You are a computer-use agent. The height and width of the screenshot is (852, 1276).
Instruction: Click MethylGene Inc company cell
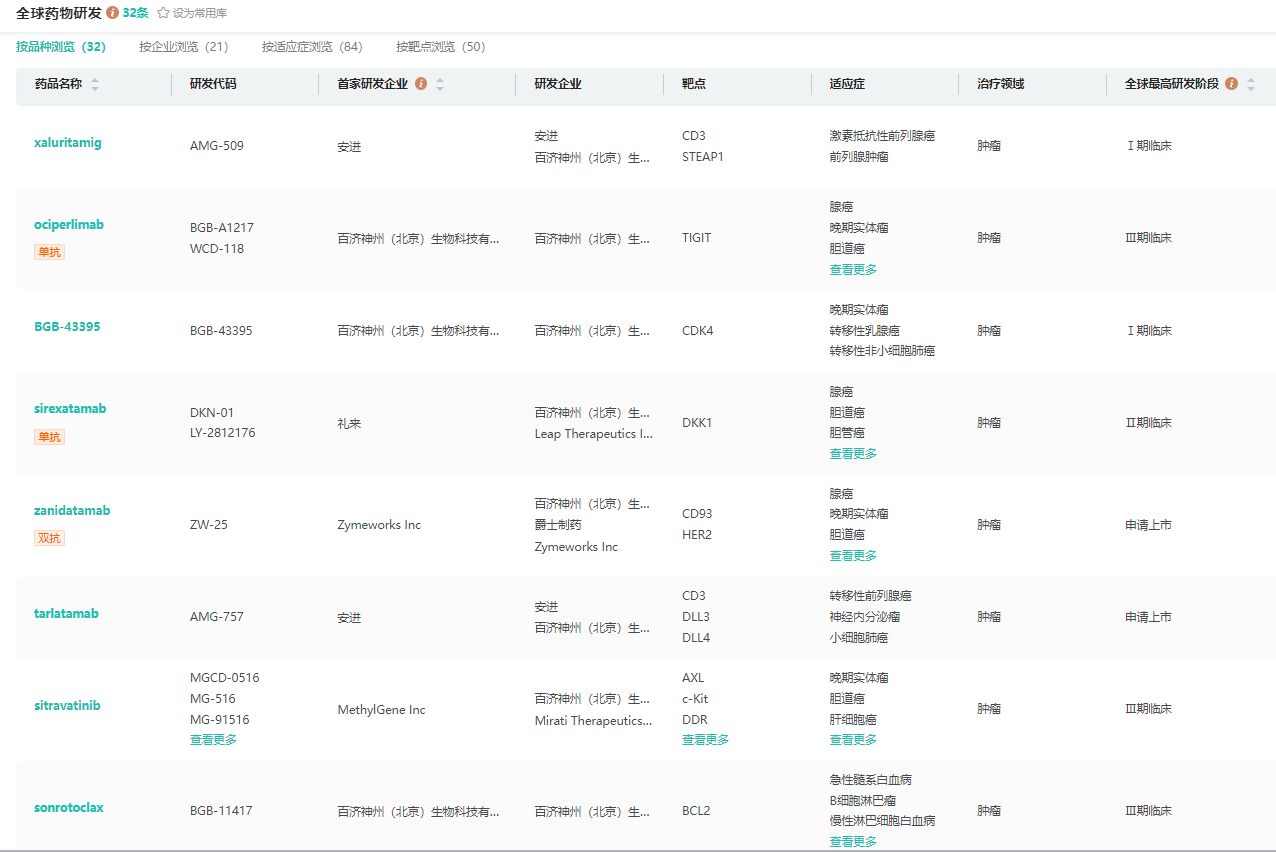(x=382, y=710)
